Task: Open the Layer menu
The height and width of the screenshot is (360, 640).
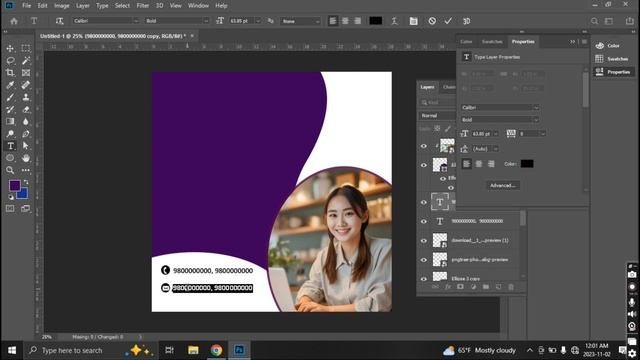Action: (x=82, y=6)
